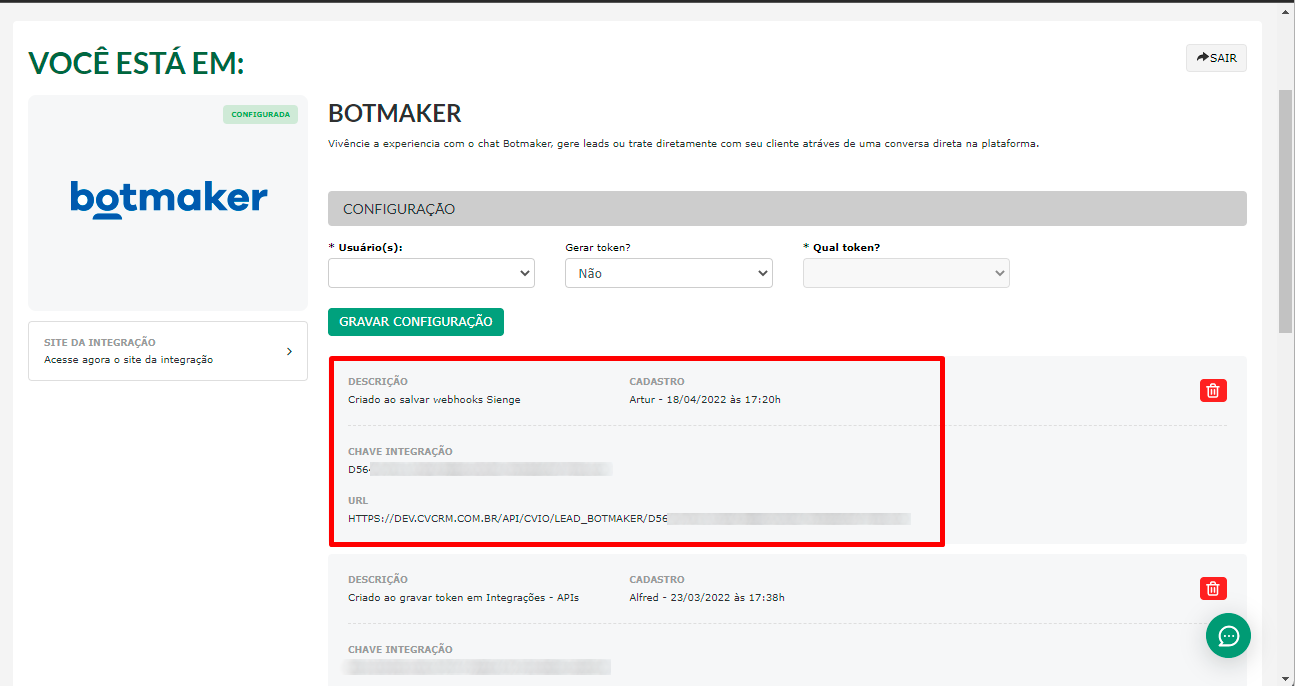Click the LEAD_BOTMAKER URL text
The height and width of the screenshot is (686, 1295).
coord(629,518)
